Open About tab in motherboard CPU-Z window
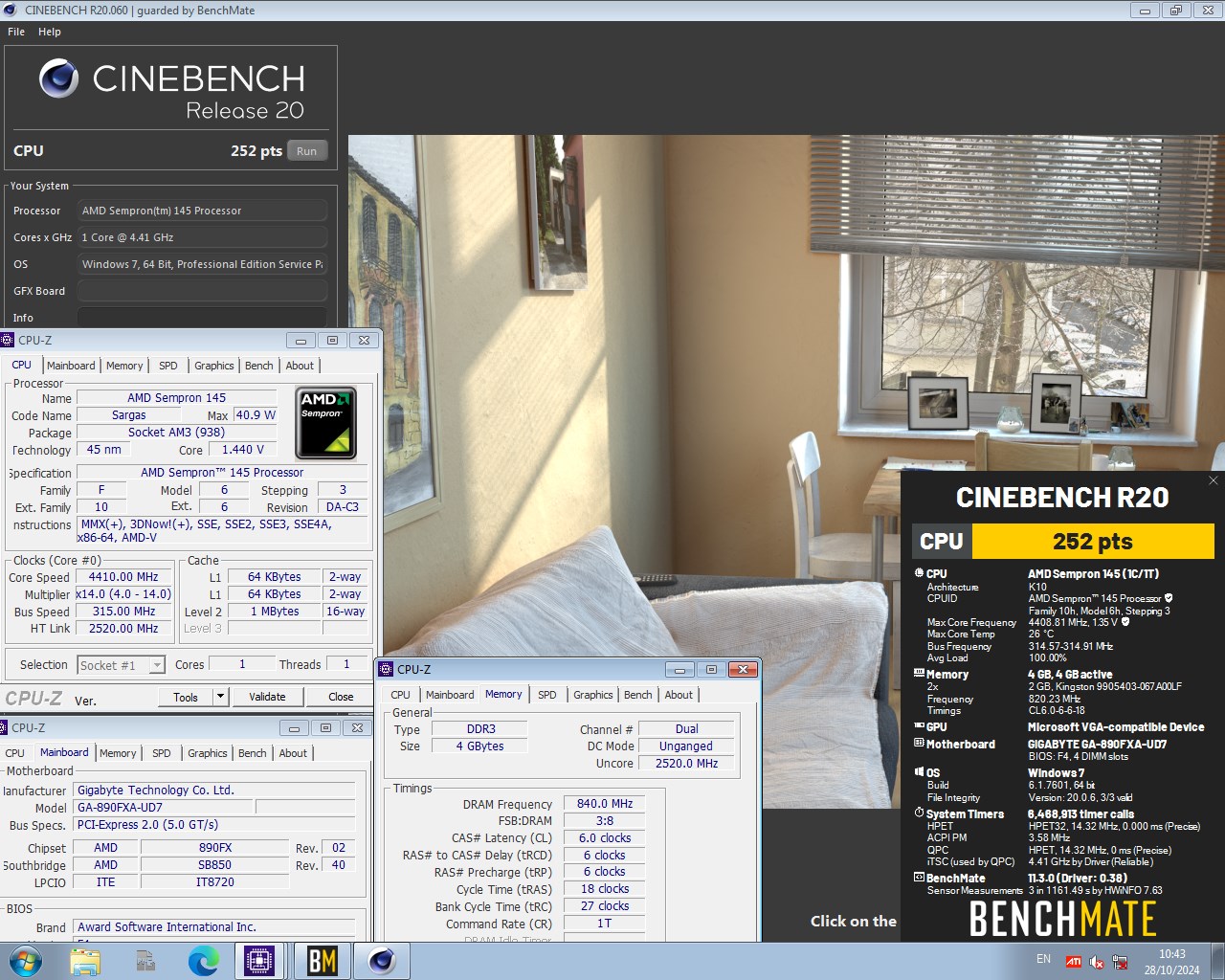The image size is (1225, 980). (x=293, y=753)
